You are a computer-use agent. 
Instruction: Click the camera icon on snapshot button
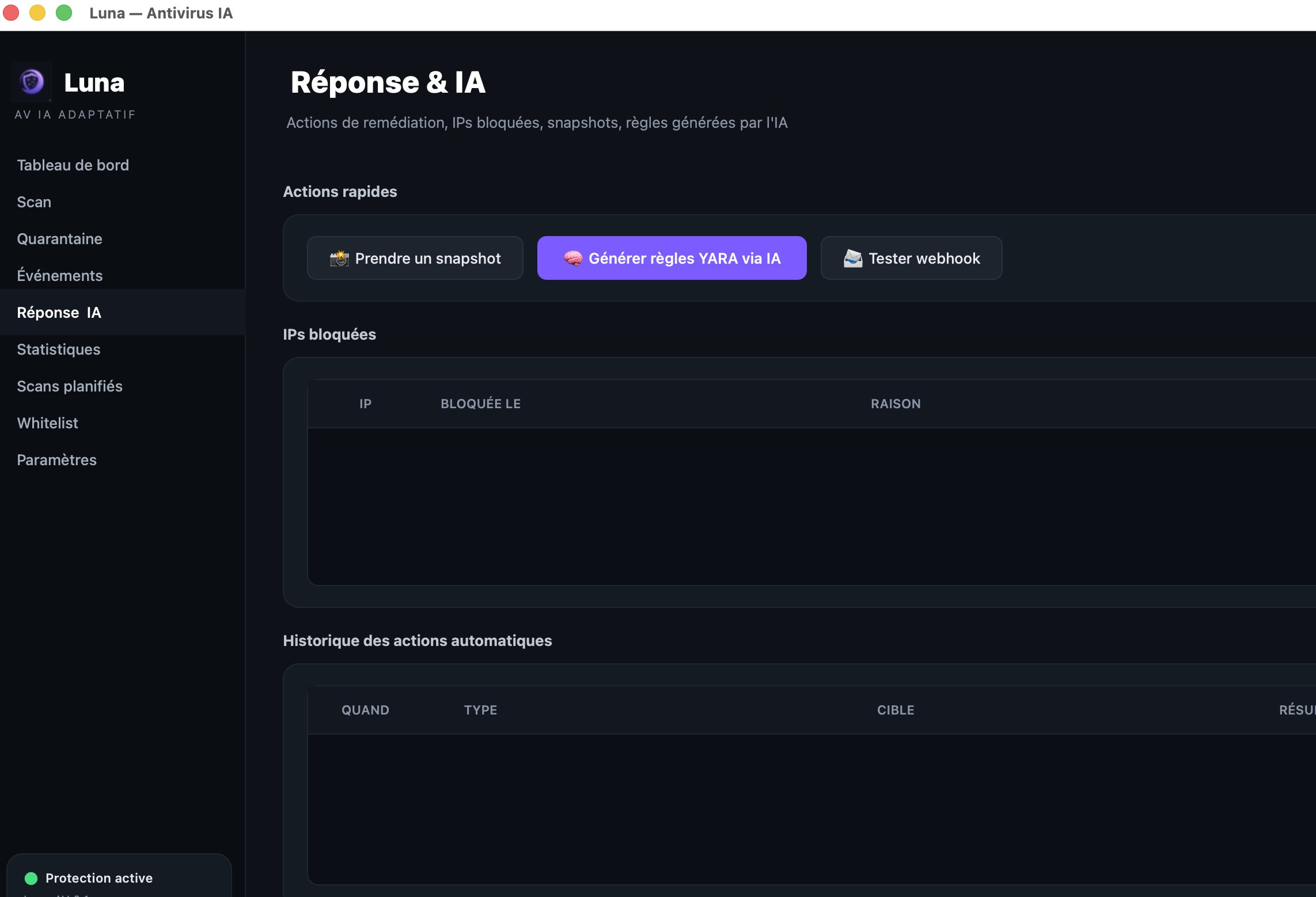[339, 259]
